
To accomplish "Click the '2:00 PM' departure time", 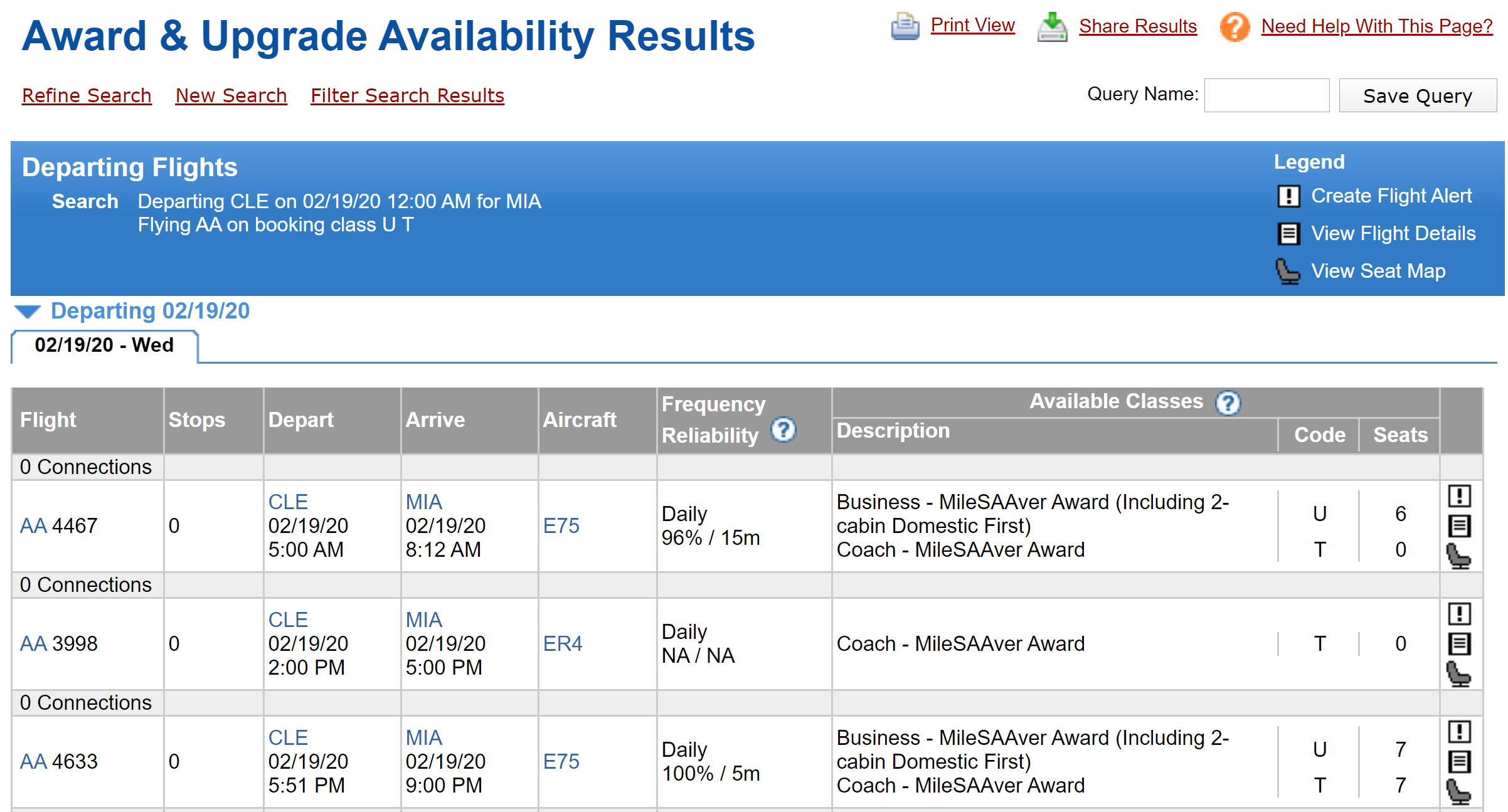I will (x=307, y=667).
